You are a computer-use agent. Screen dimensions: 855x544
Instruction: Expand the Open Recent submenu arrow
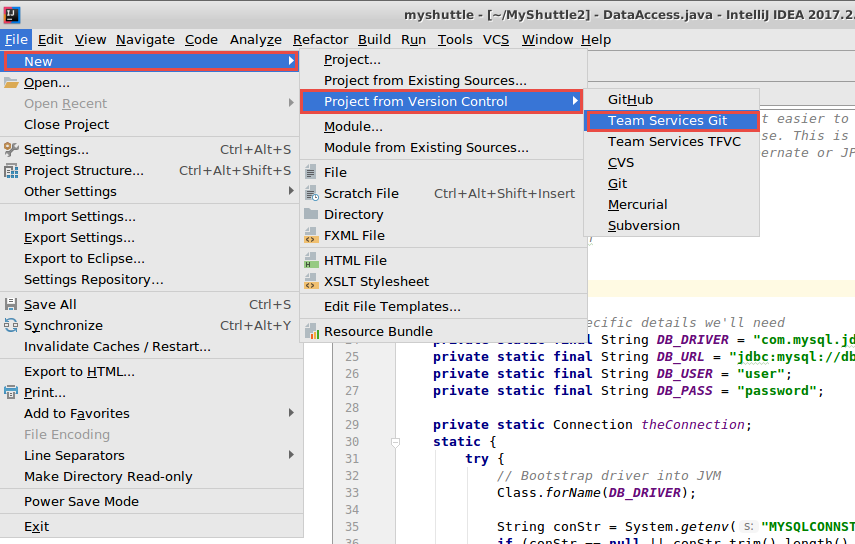point(291,103)
